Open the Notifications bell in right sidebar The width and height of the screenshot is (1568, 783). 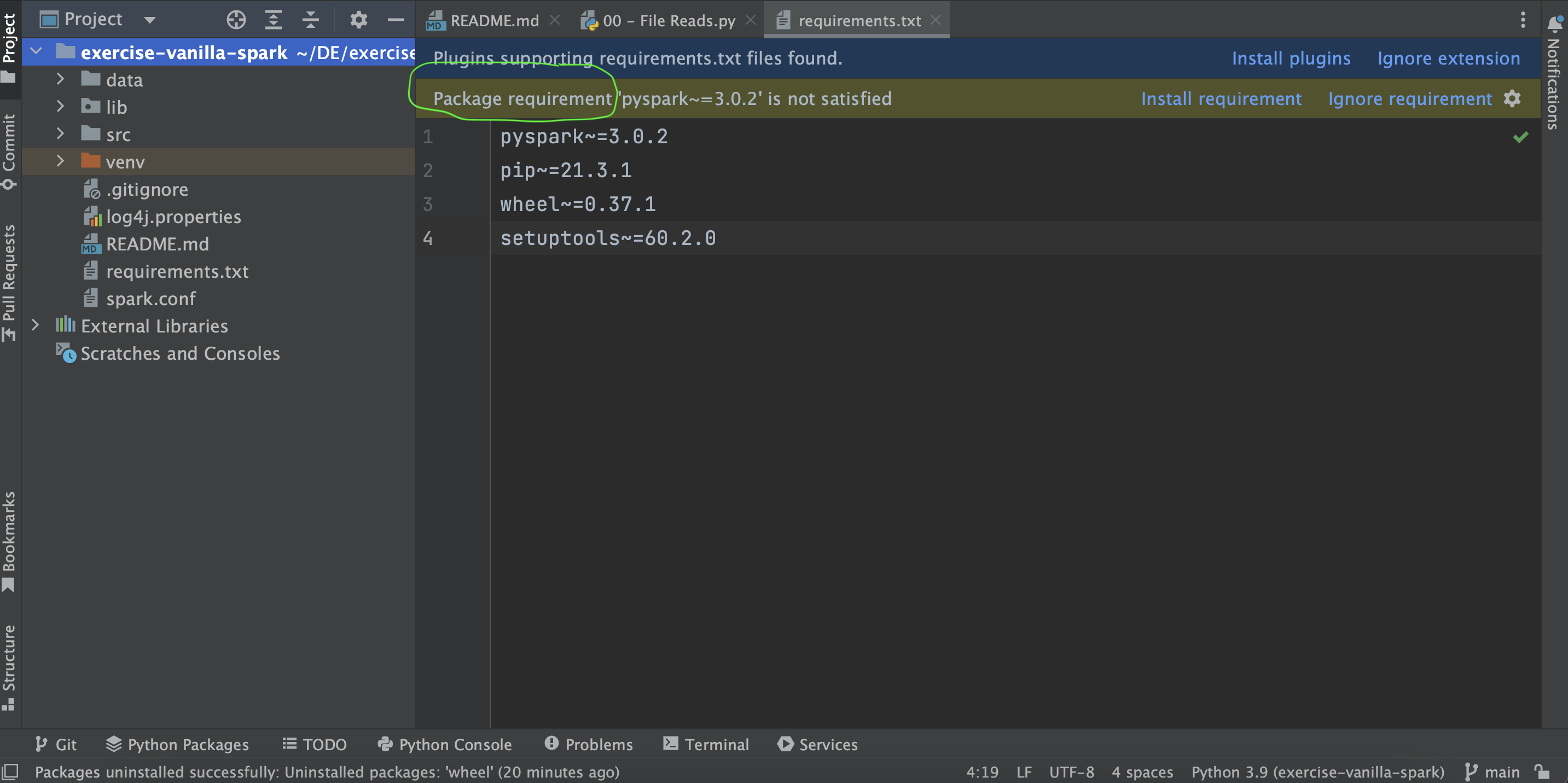click(x=1554, y=23)
